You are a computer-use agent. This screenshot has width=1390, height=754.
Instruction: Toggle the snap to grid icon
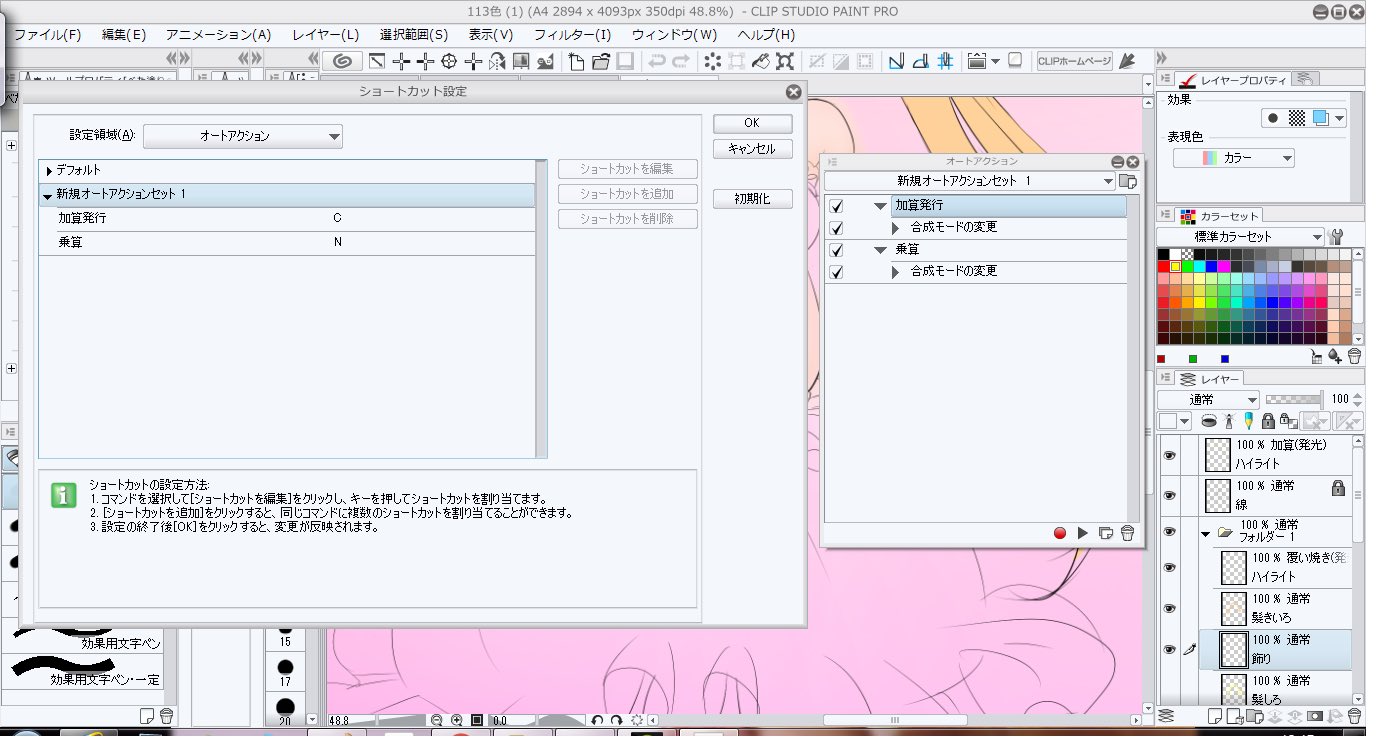tap(945, 61)
